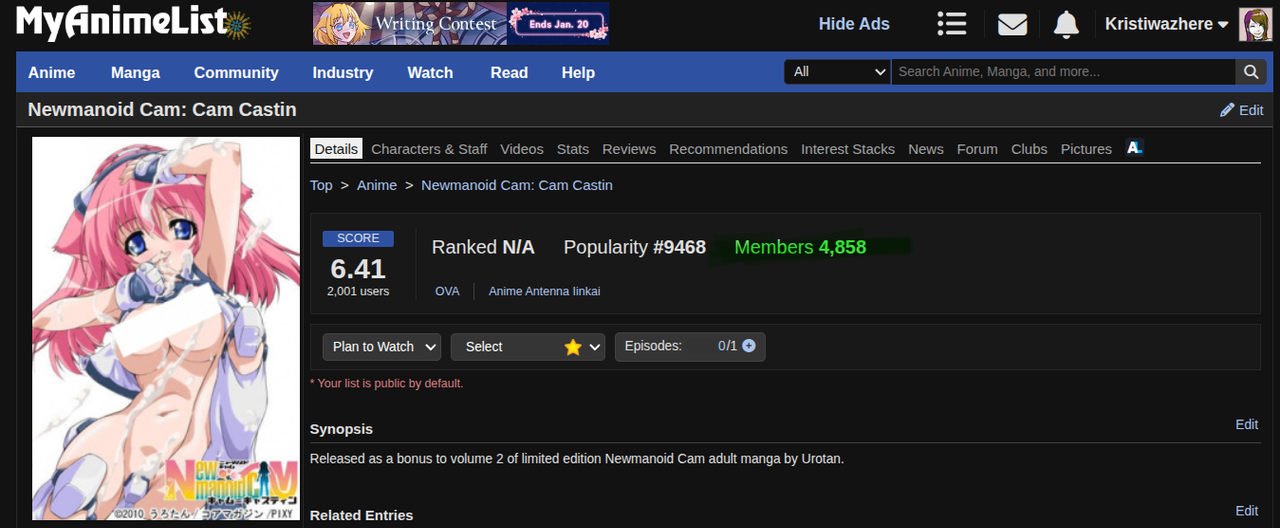Open the Community navigation menu
The image size is (1280, 528).
coord(236,72)
